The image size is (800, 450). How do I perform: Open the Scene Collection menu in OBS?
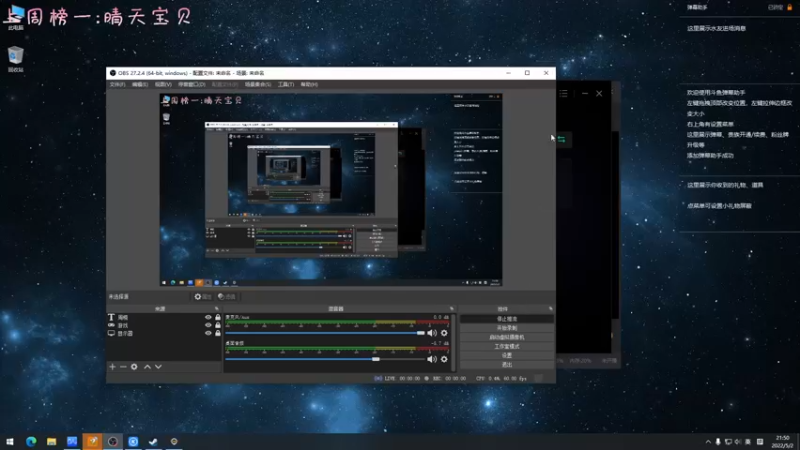point(258,85)
